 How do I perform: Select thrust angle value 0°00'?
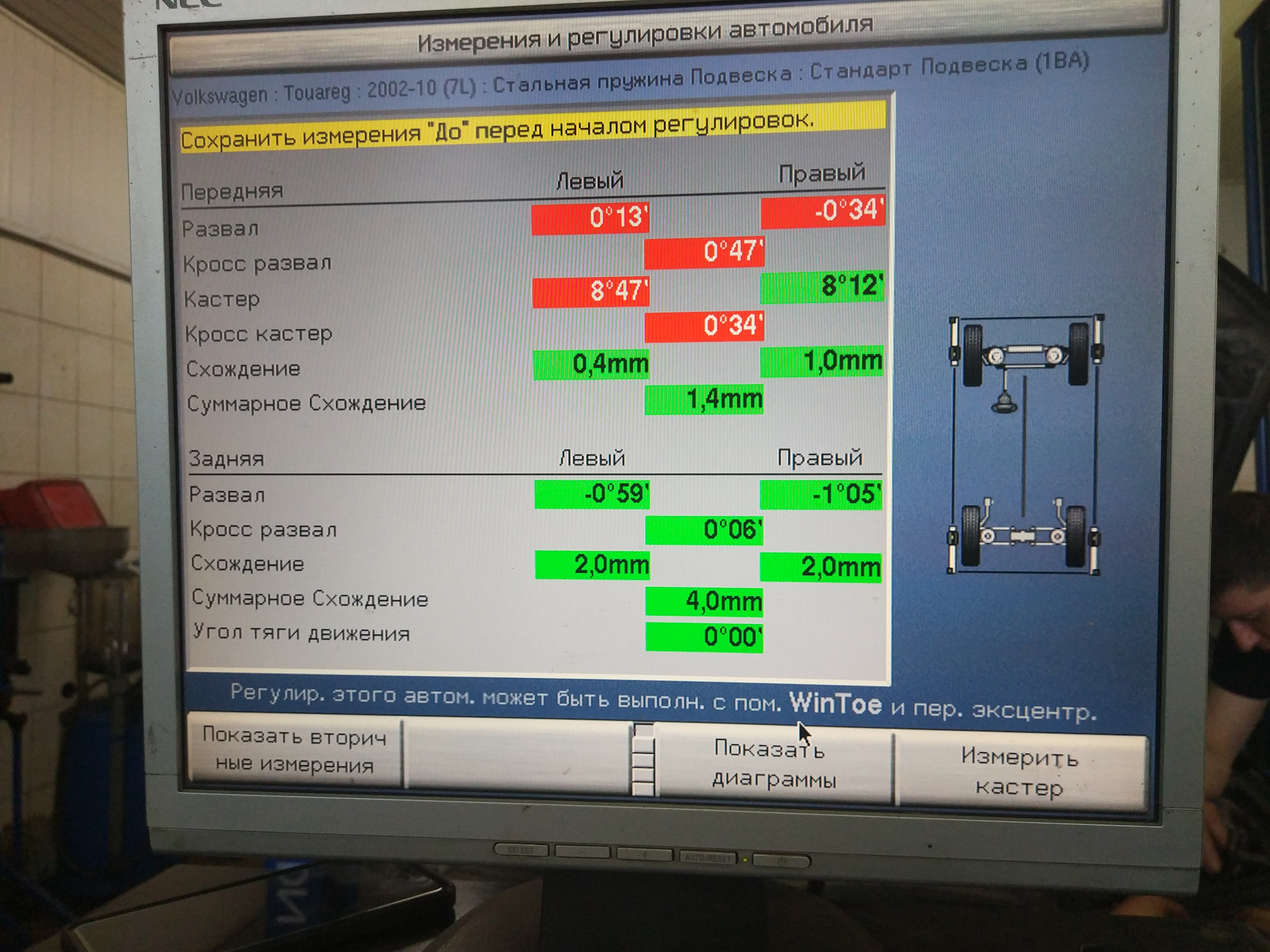click(704, 637)
